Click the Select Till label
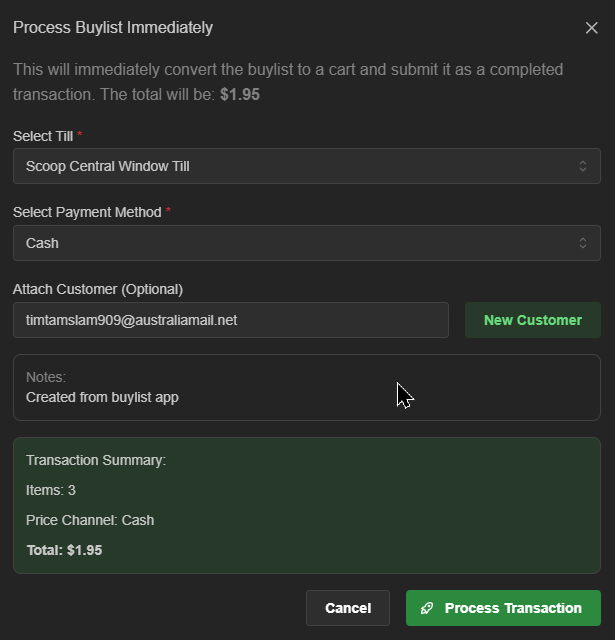The width and height of the screenshot is (615, 640). pos(43,136)
